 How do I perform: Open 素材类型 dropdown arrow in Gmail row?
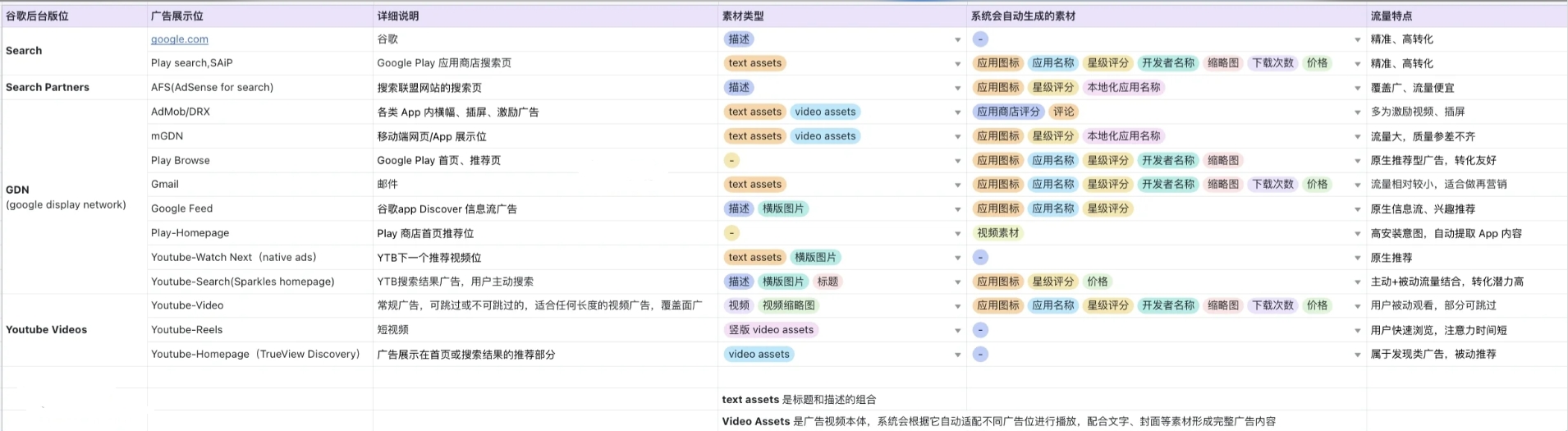point(957,185)
